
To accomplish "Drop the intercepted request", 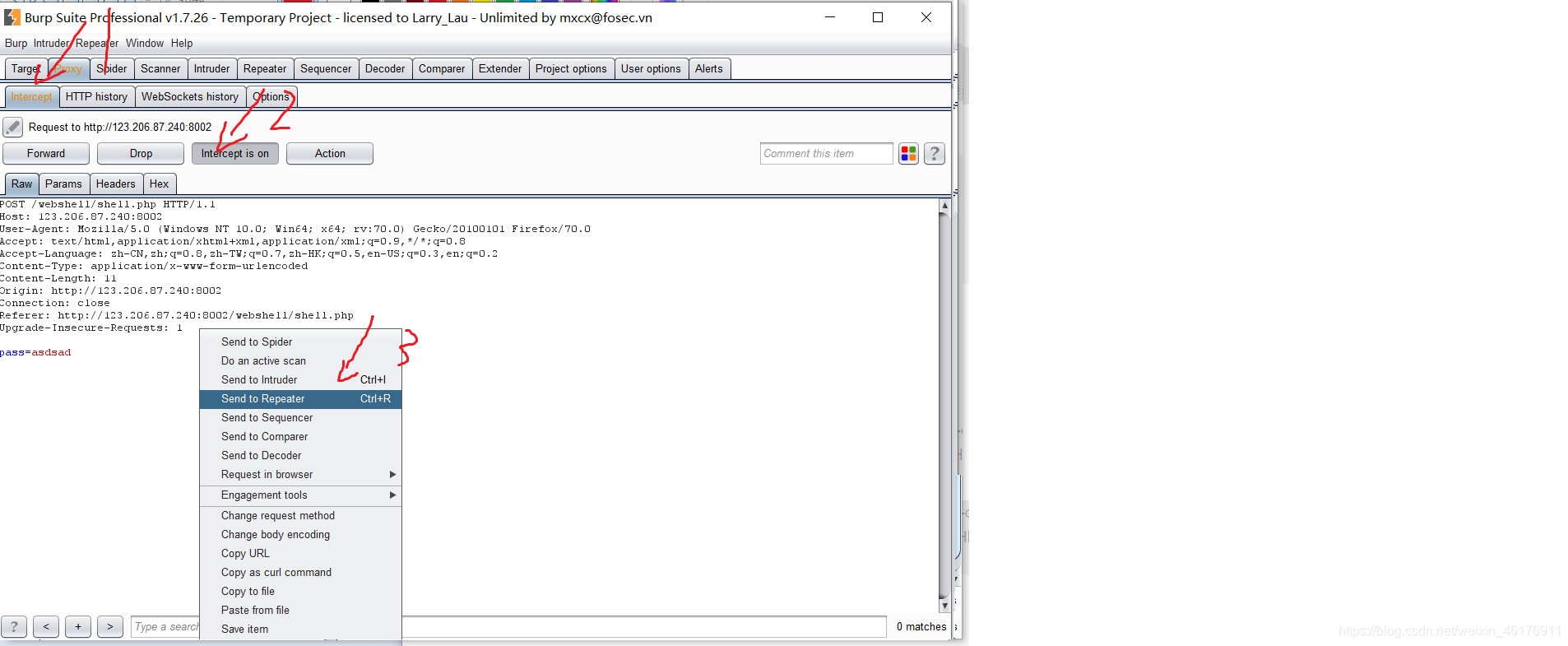I will (x=141, y=154).
